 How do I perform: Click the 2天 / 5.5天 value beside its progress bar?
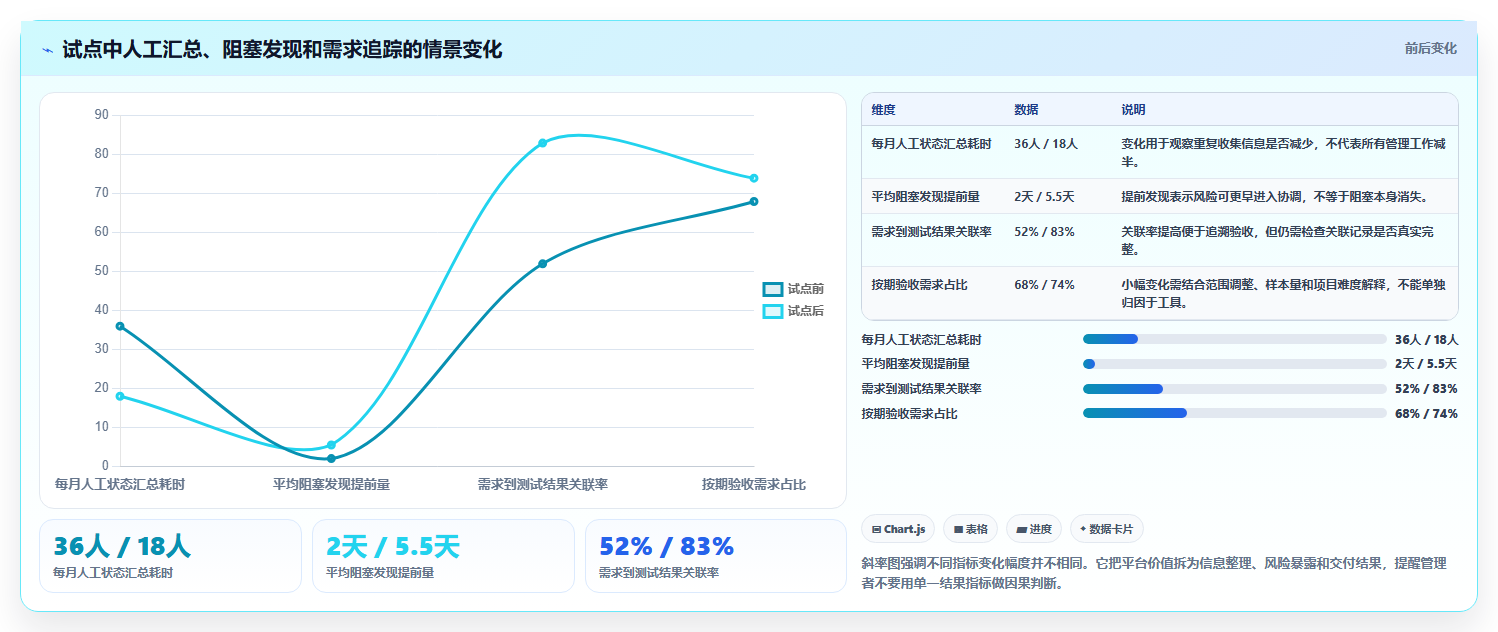coord(1426,364)
